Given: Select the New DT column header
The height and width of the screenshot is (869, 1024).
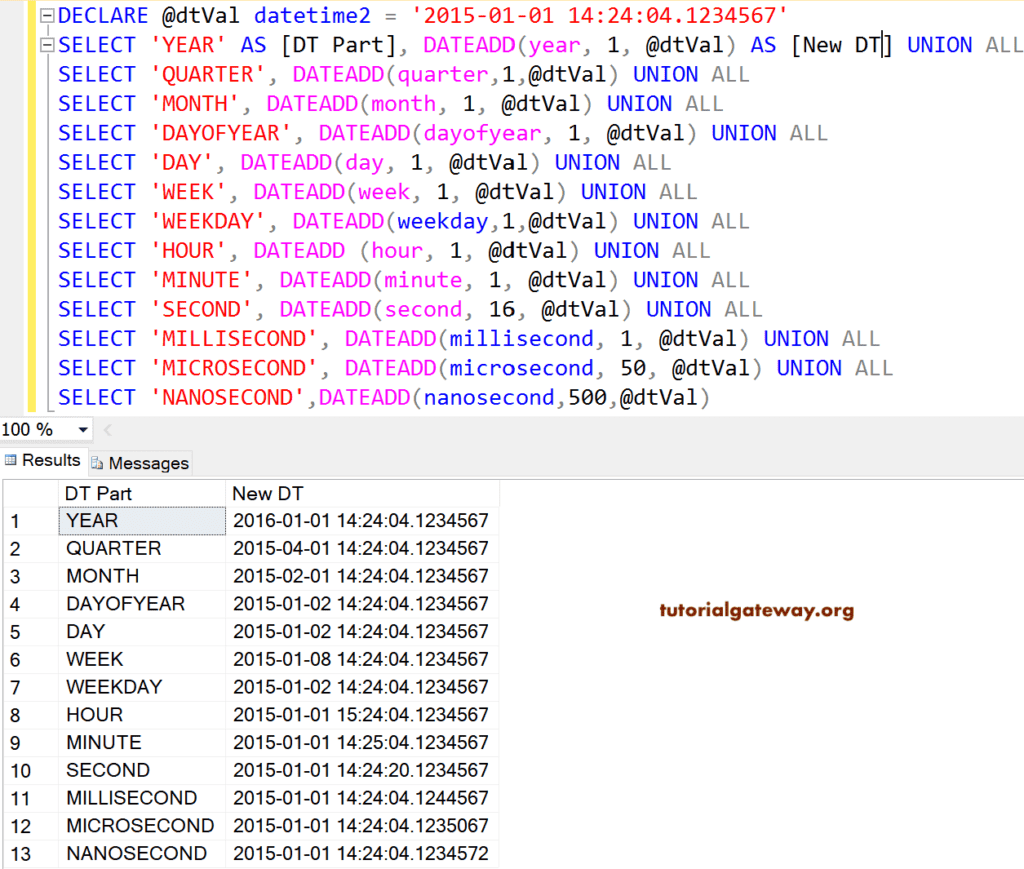Looking at the screenshot, I should coord(260,493).
